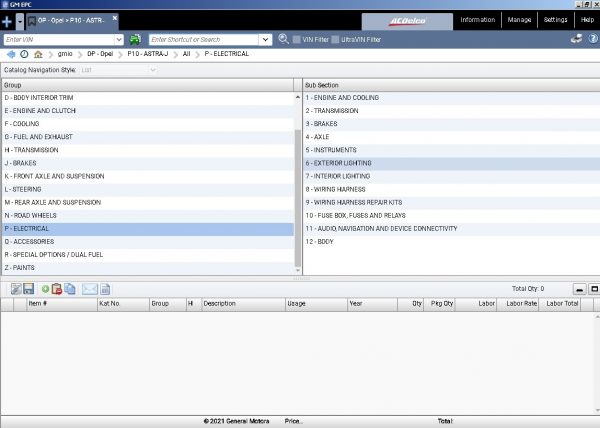
Task: Select group G - FUEL AND EXHAUST
Action: pos(148,137)
